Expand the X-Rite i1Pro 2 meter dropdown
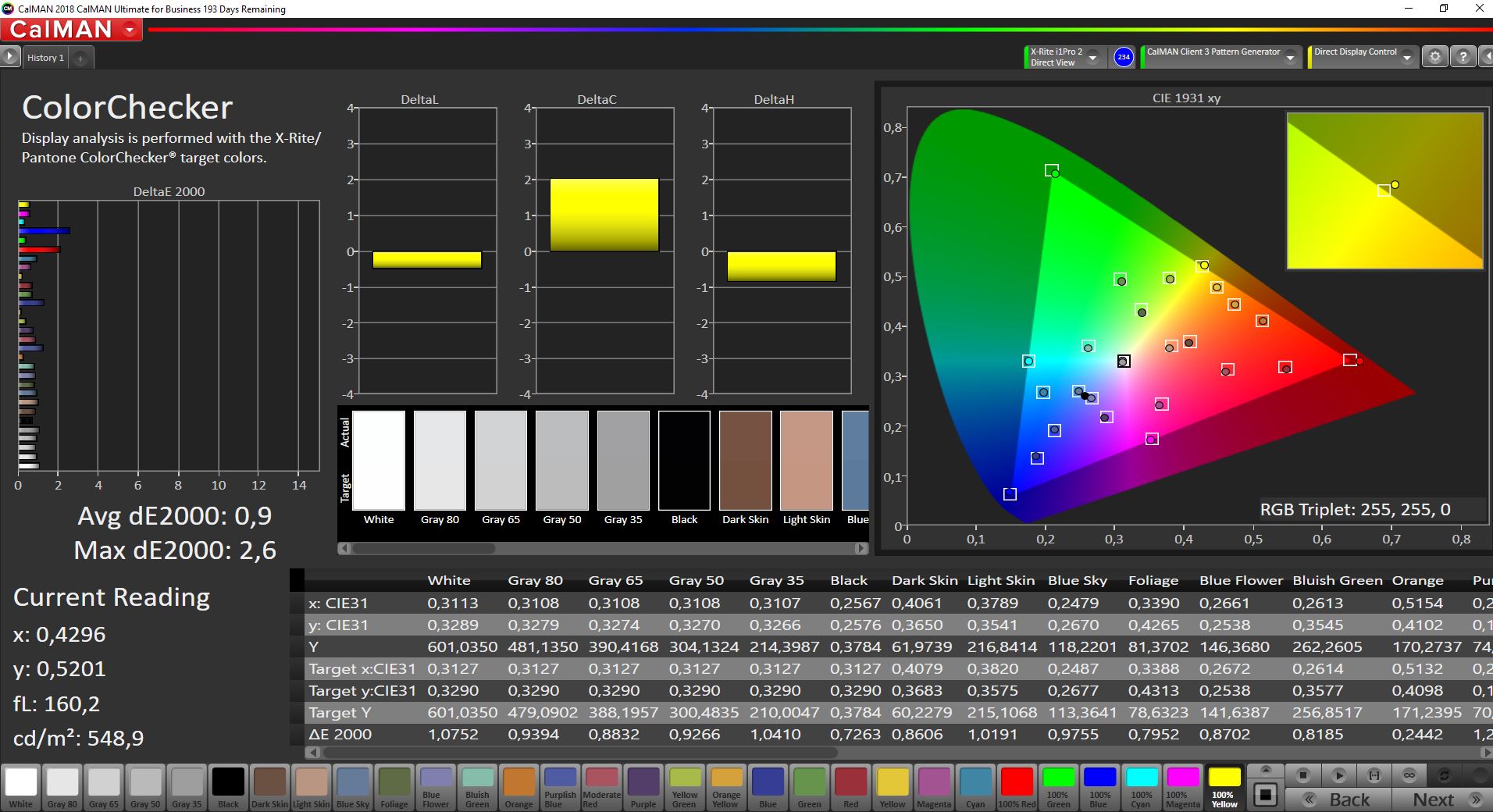This screenshot has width=1493, height=812. [x=1093, y=58]
